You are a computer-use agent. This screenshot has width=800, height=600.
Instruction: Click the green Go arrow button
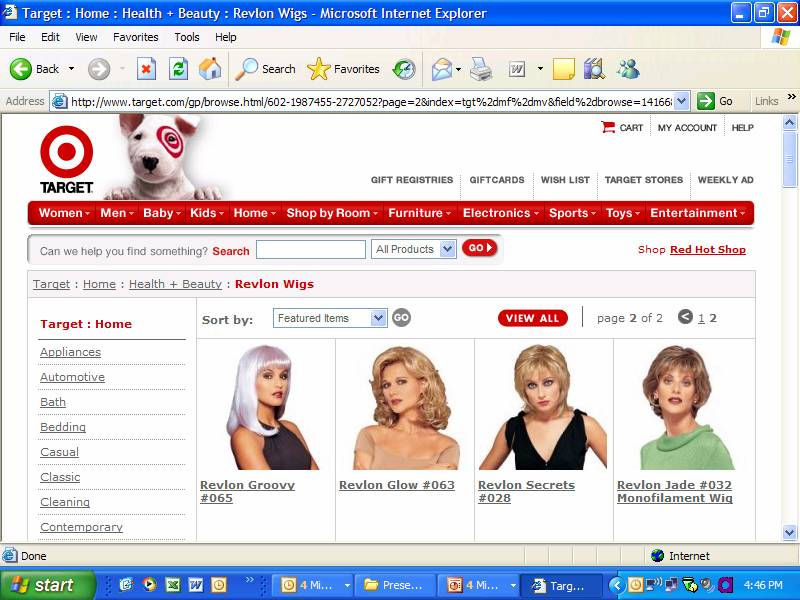point(706,101)
